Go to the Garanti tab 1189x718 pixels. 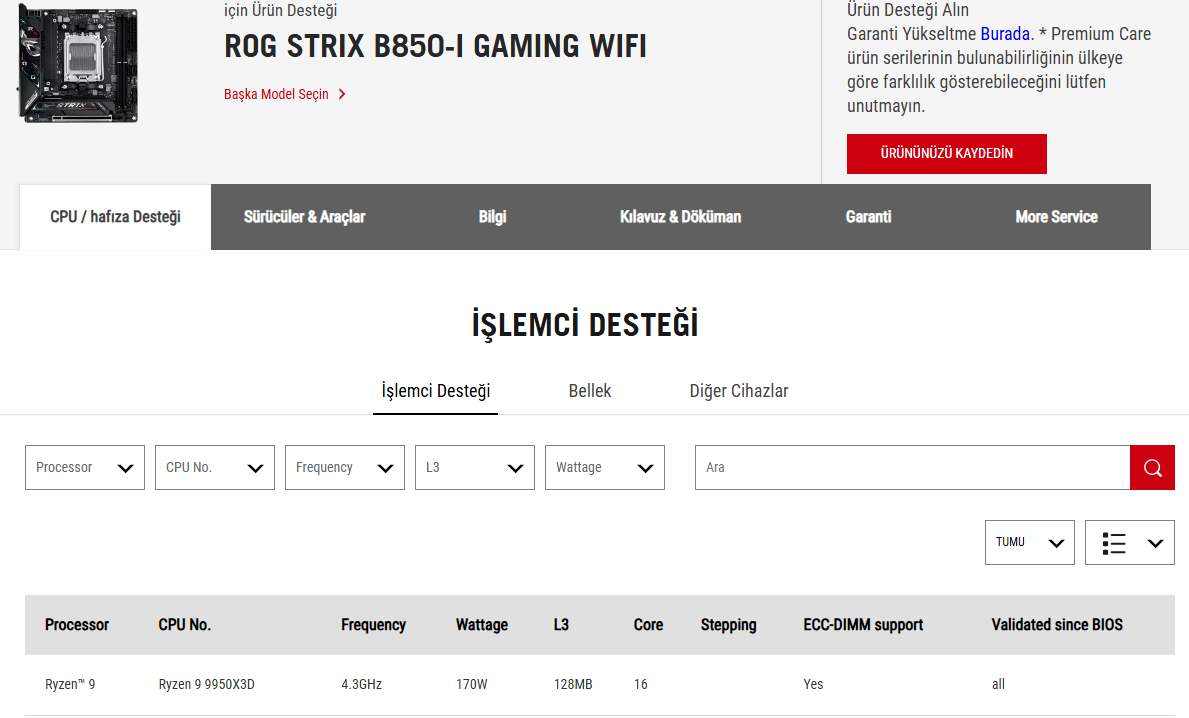[868, 217]
